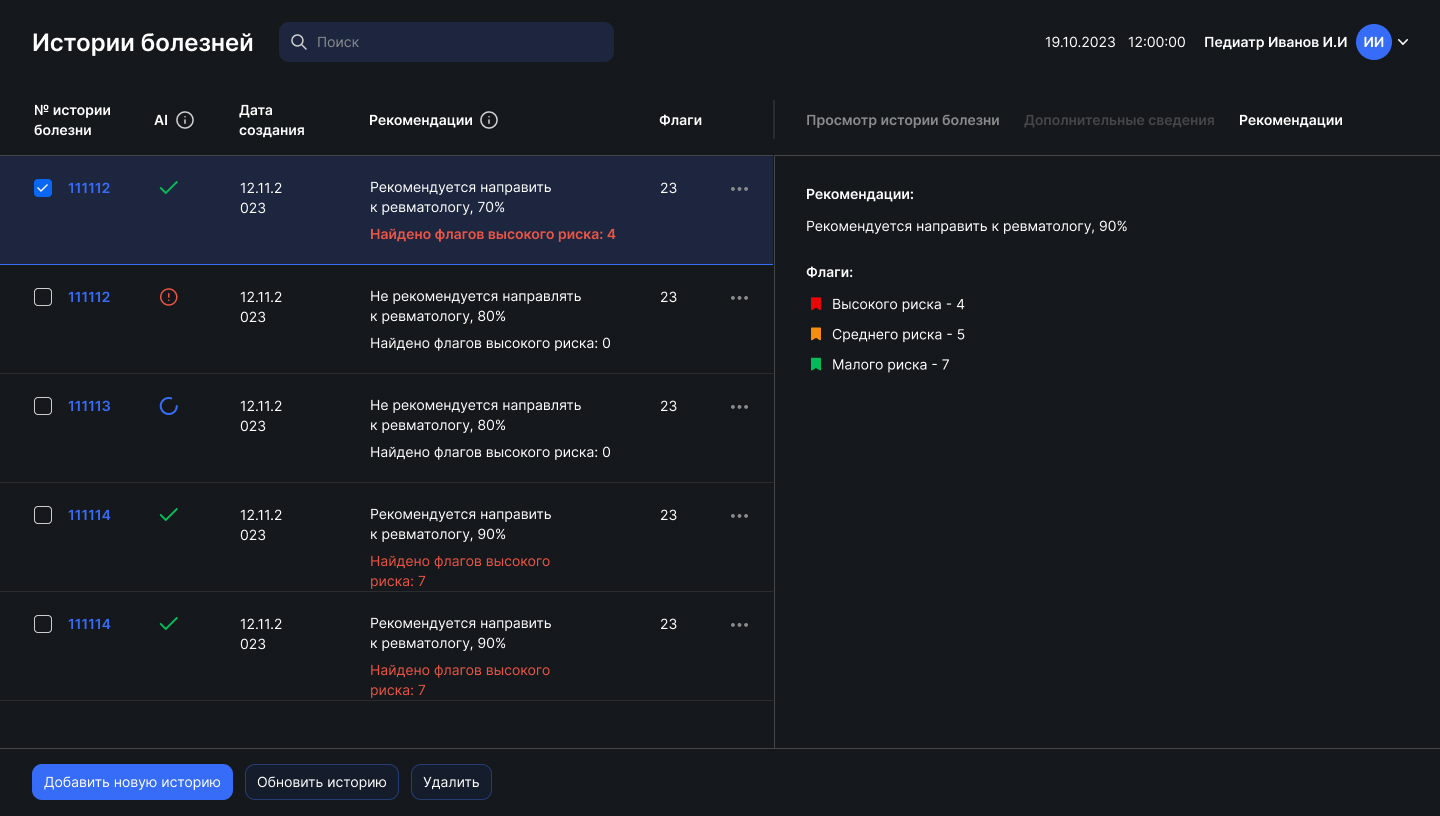Click the red warning status icon

tap(169, 297)
